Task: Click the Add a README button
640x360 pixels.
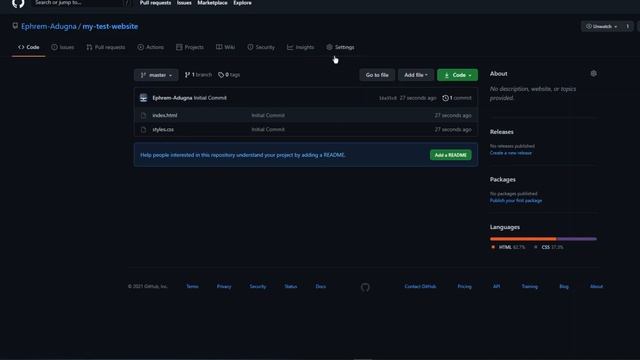Action: (451, 155)
